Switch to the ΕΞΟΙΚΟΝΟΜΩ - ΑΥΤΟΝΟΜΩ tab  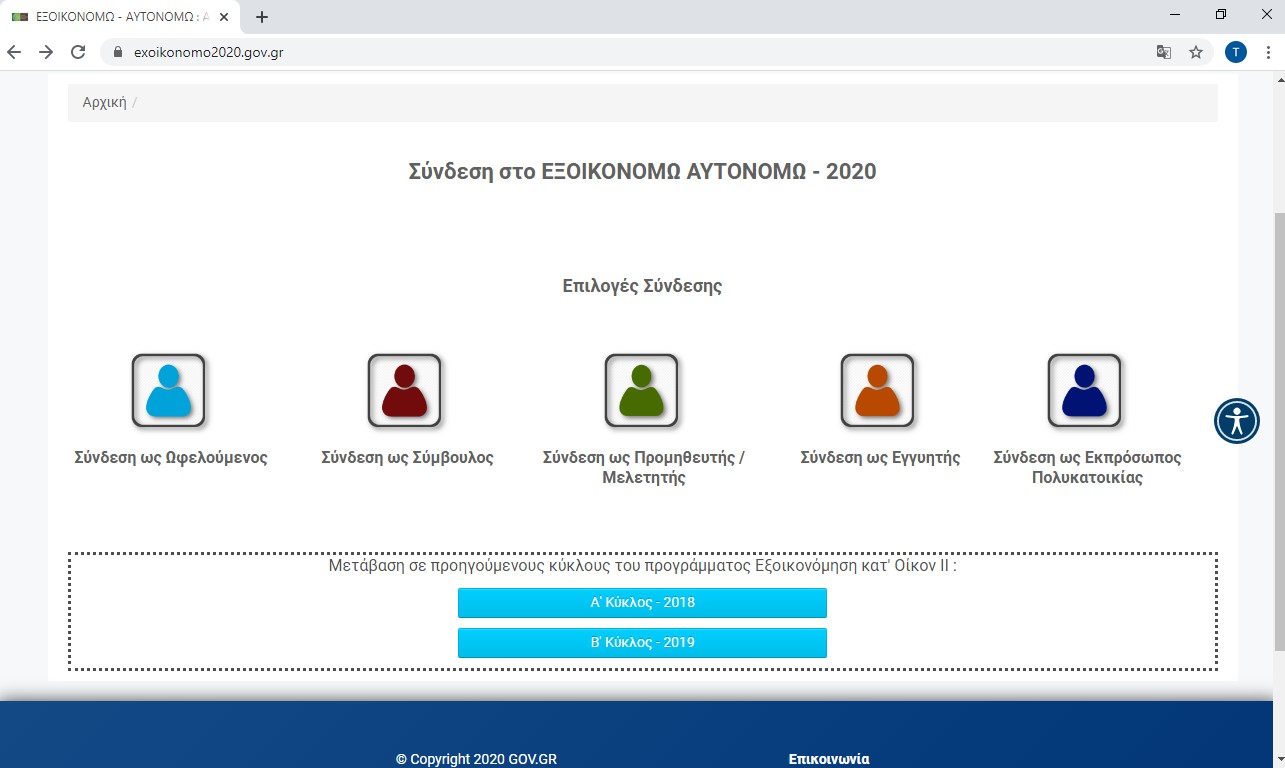click(110, 17)
